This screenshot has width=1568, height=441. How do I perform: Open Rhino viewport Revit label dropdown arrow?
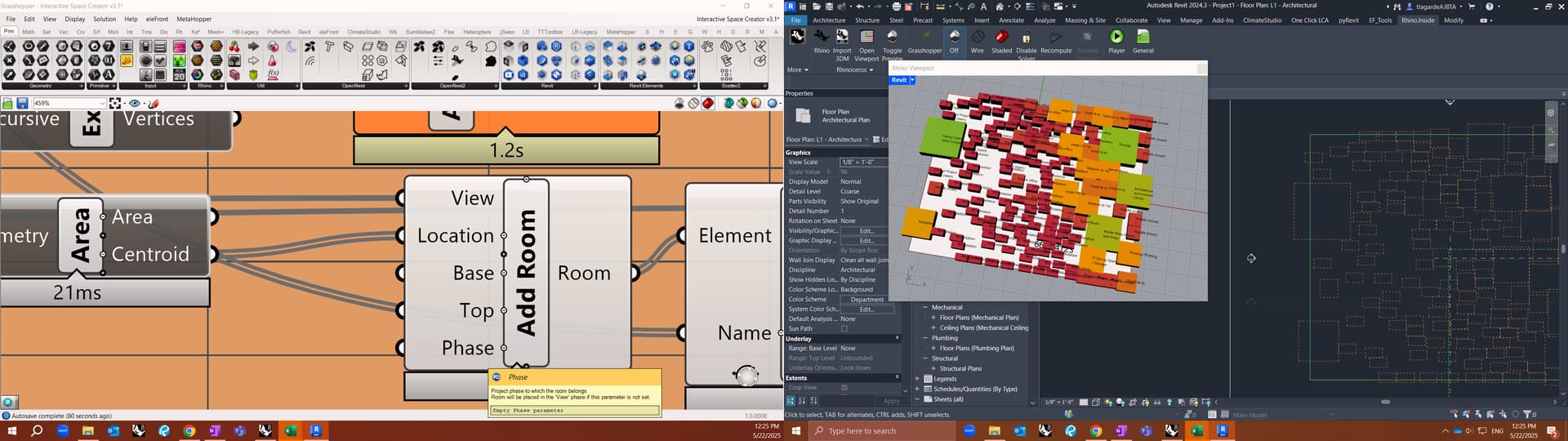click(x=912, y=80)
